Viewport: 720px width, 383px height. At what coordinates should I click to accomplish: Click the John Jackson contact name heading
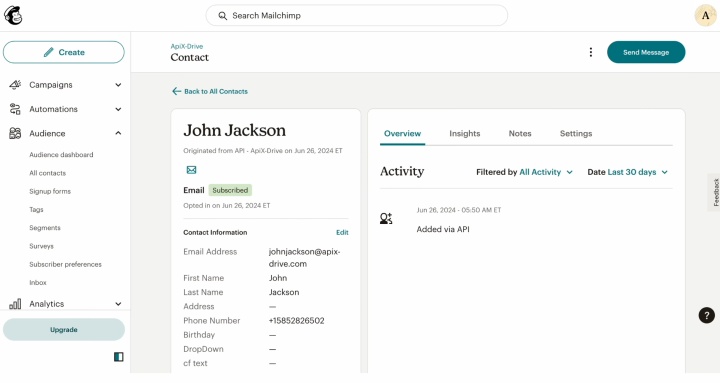tap(235, 130)
